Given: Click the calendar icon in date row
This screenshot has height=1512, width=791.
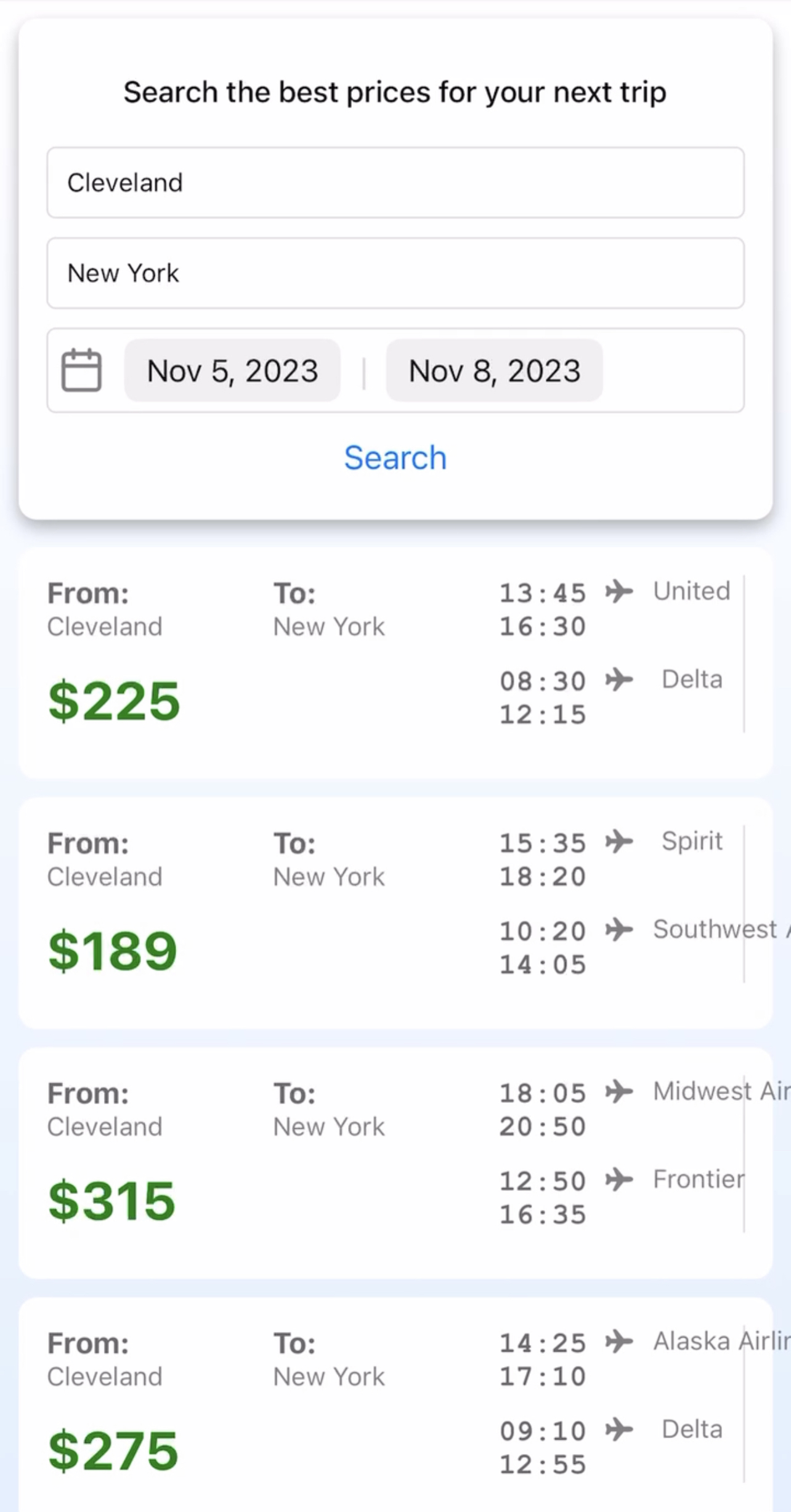Looking at the screenshot, I should click(x=81, y=370).
